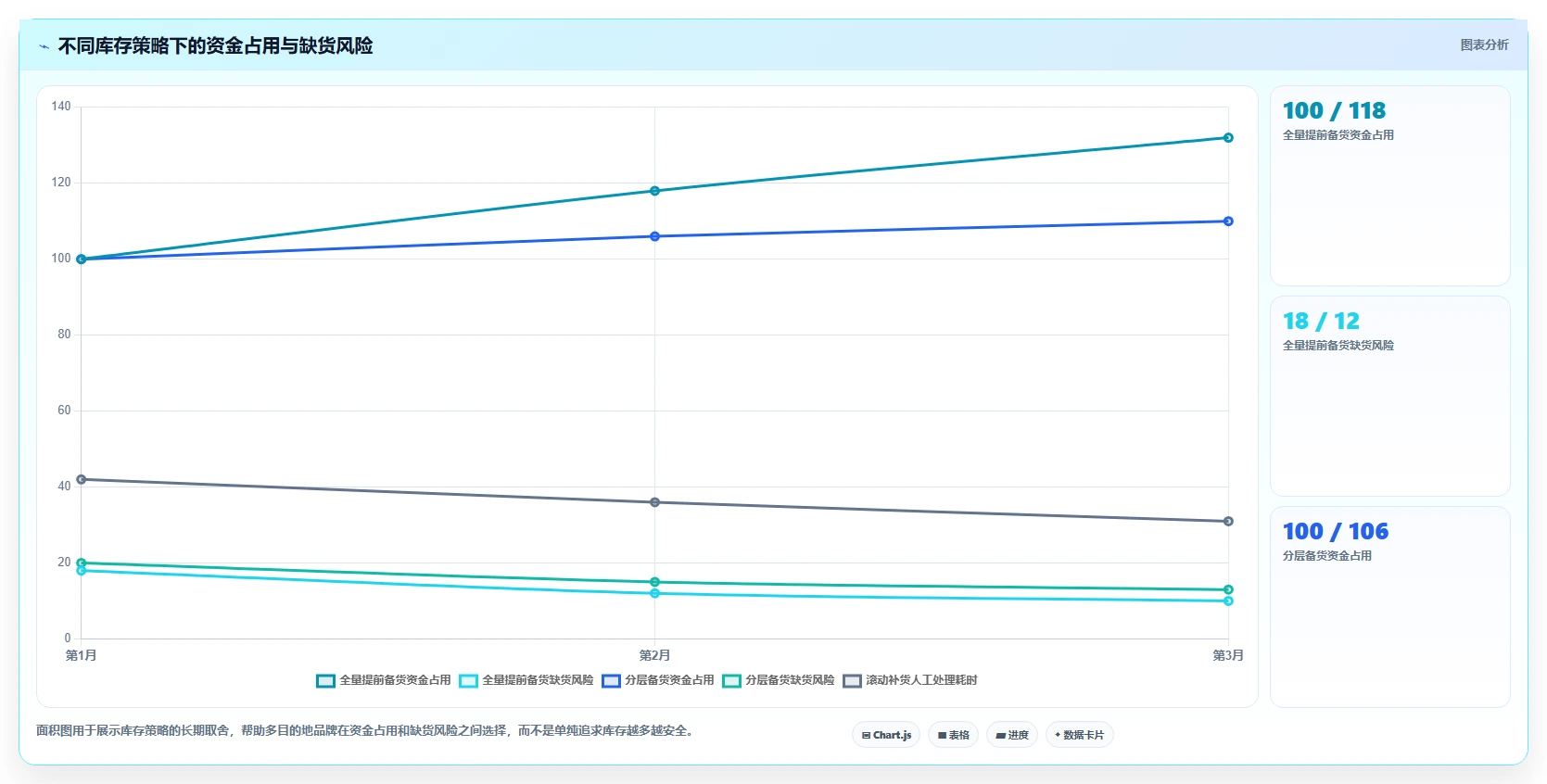
Task: Click the chart description text below the chart
Action: point(366,730)
